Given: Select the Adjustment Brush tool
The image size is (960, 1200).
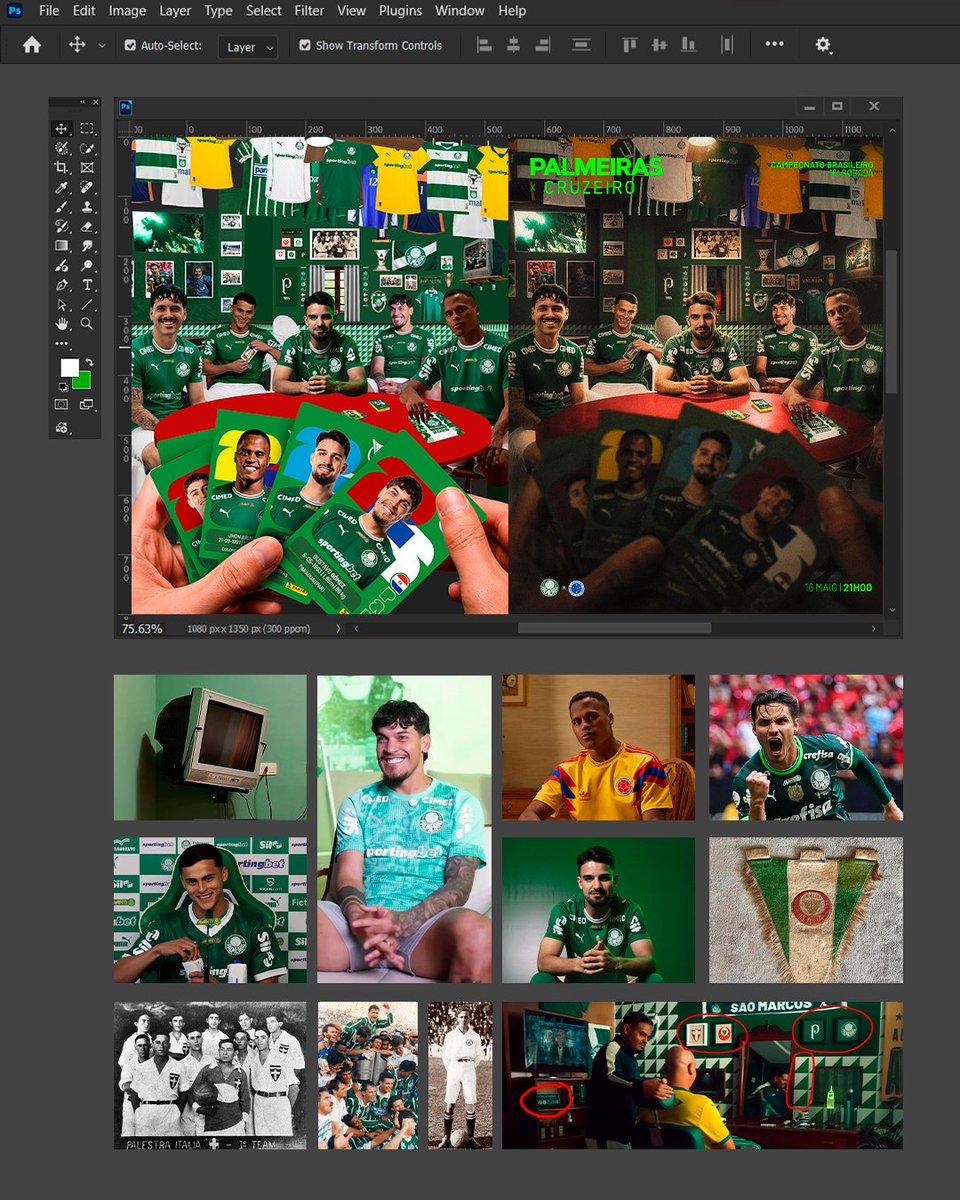Looking at the screenshot, I should (x=62, y=266).
